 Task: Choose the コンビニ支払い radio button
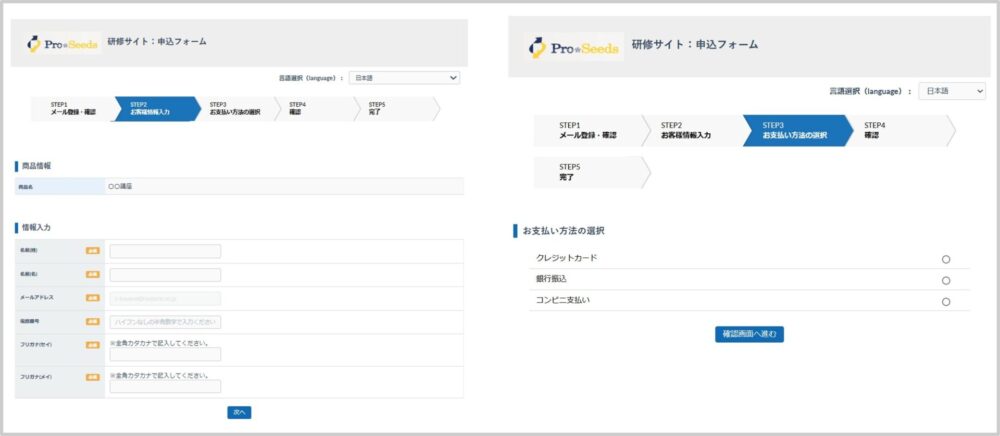point(945,301)
